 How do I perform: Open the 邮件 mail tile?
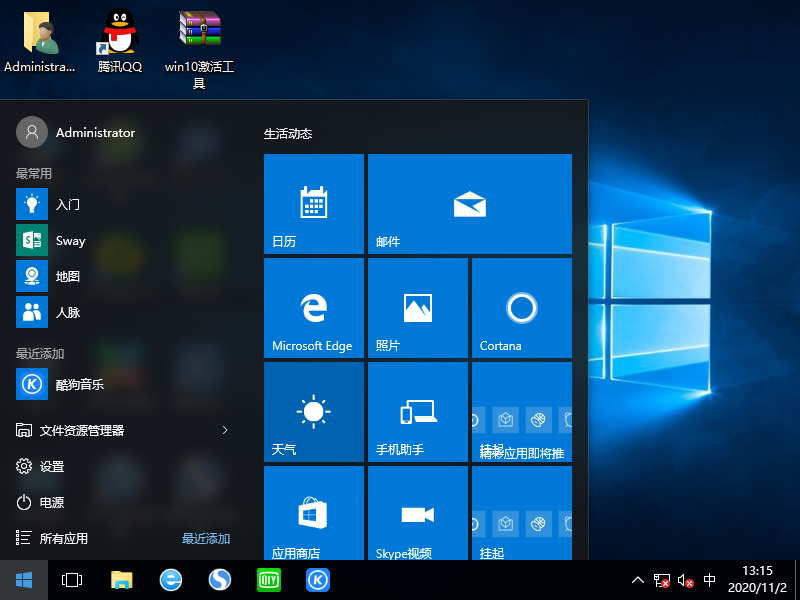coord(469,204)
